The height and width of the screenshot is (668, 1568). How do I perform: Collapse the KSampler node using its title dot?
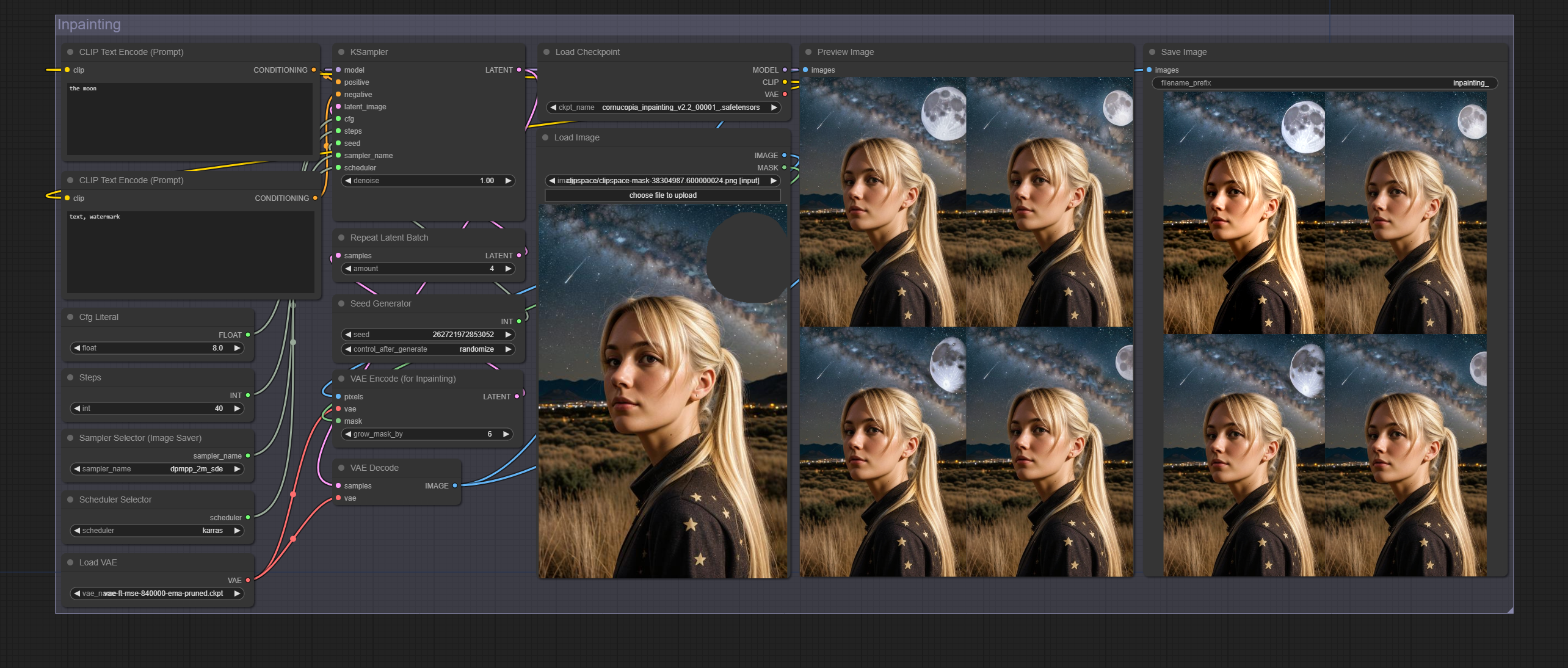coord(341,52)
